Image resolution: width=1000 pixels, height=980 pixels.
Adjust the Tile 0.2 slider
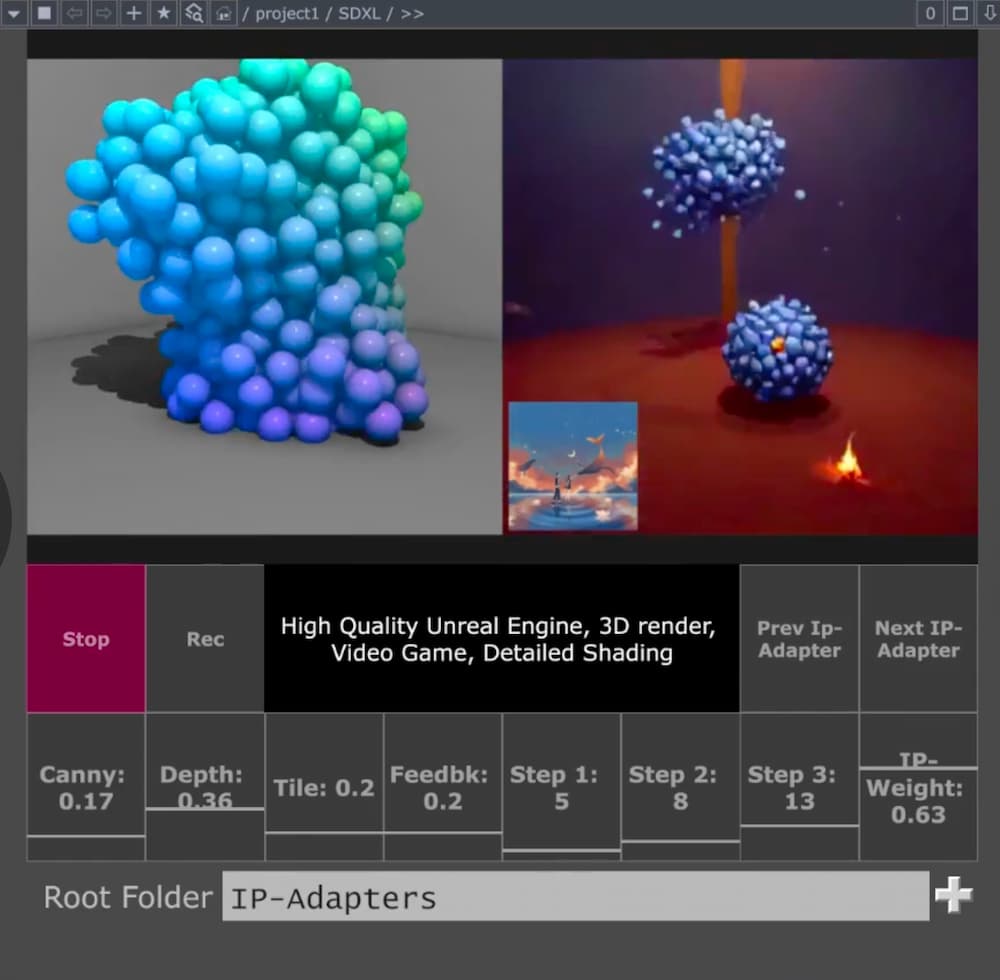(324, 787)
